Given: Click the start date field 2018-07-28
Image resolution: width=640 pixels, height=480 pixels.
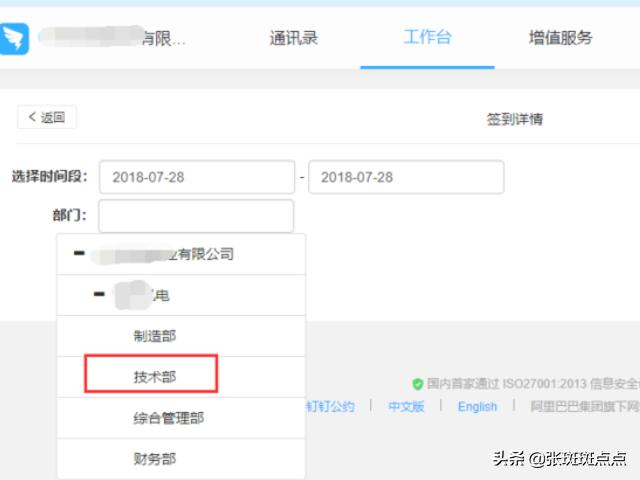Looking at the screenshot, I should (197, 177).
